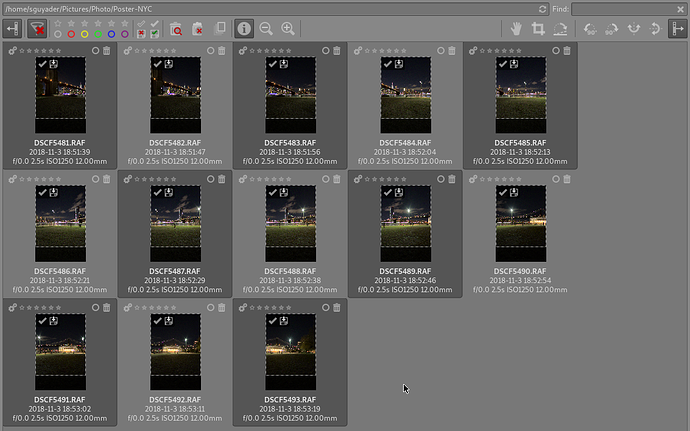
Task: Zoom out thumbnails with magnifier minus
Action: coord(266,29)
